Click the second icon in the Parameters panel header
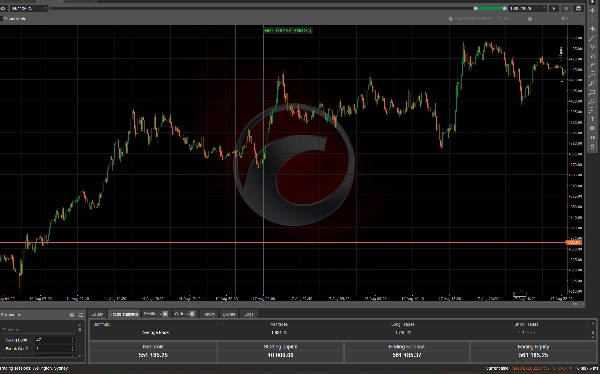This screenshot has height=374, width=600. coord(81,315)
